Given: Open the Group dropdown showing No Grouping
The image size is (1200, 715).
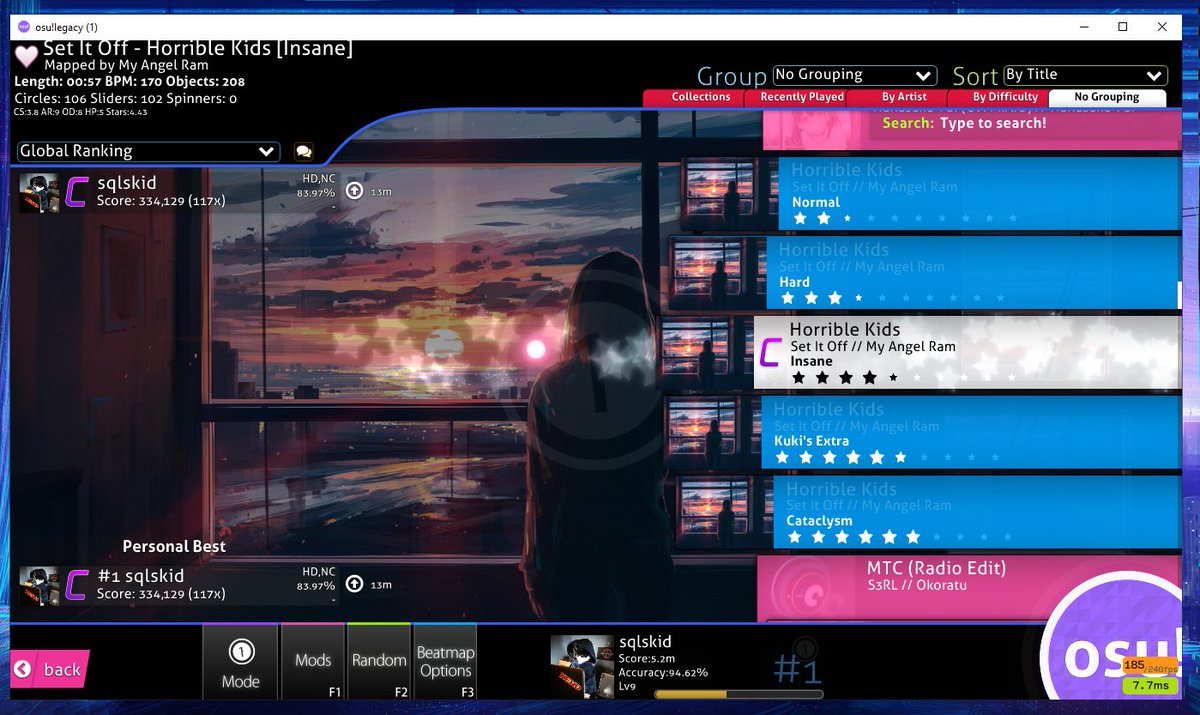Looking at the screenshot, I should (853, 75).
